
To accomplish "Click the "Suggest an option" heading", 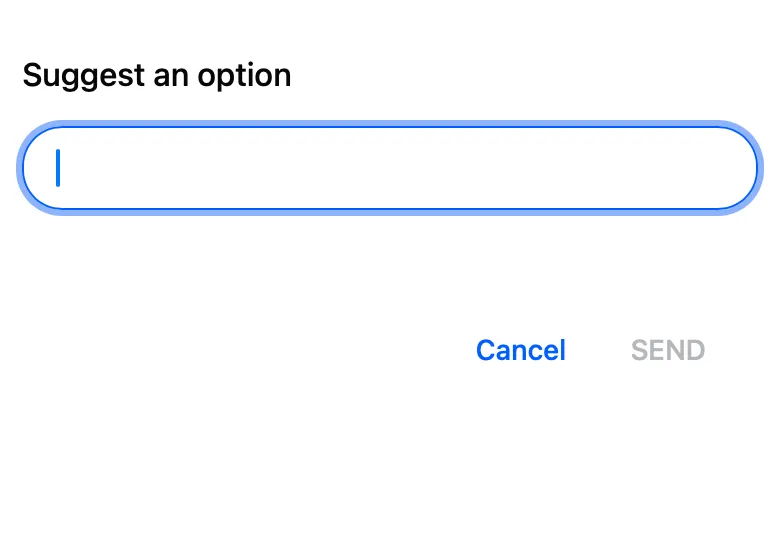I will (x=157, y=75).
